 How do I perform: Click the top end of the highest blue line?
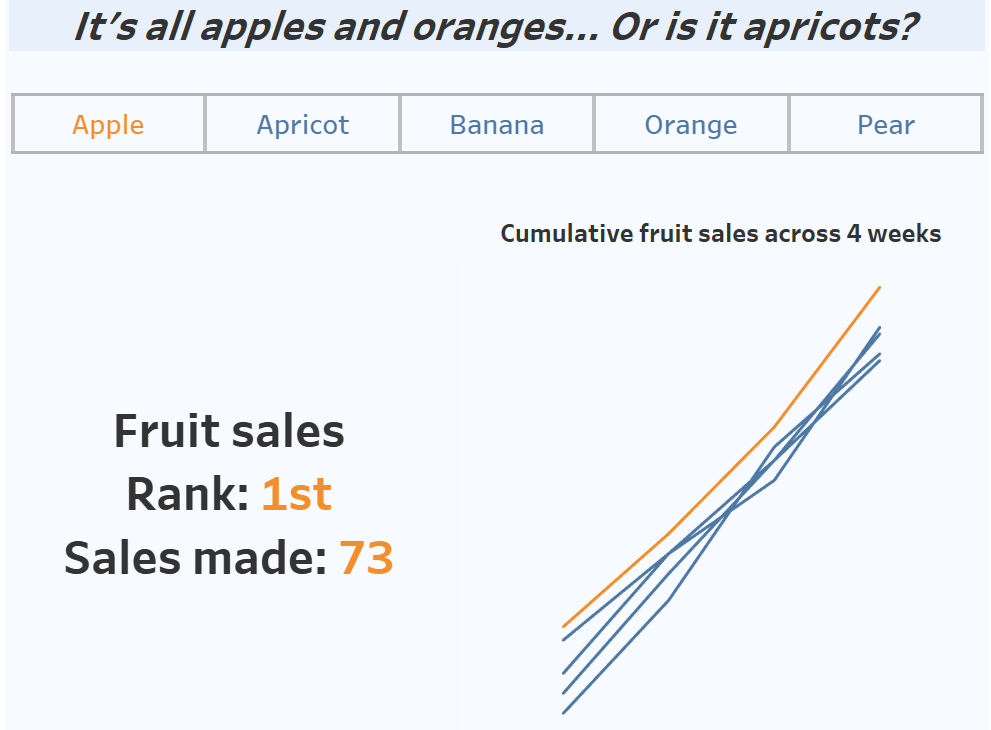(x=879, y=327)
